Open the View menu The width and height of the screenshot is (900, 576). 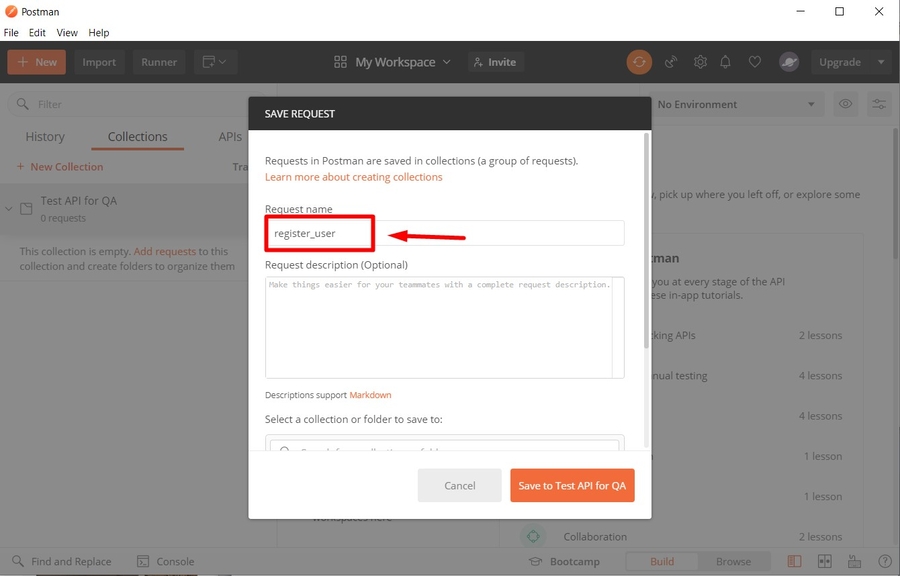coord(66,32)
